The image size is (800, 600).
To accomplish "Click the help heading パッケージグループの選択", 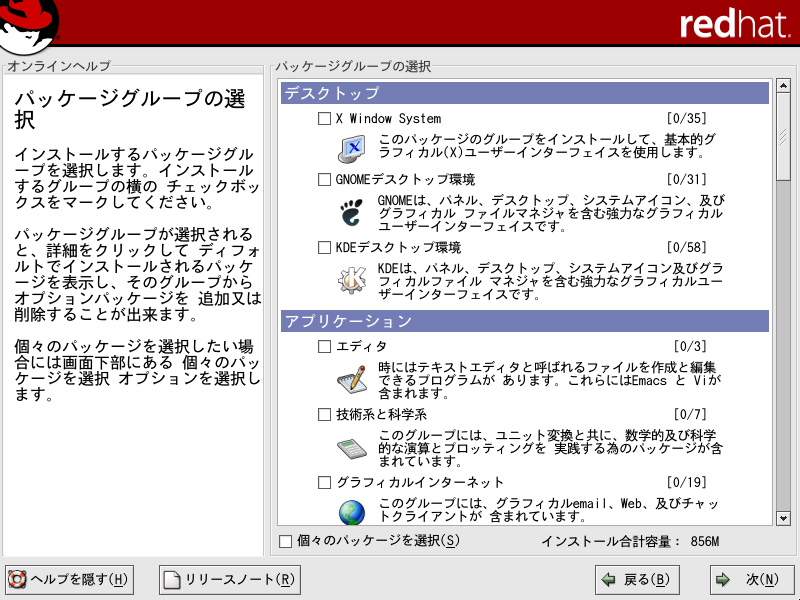I will pyautogui.click(x=130, y=109).
